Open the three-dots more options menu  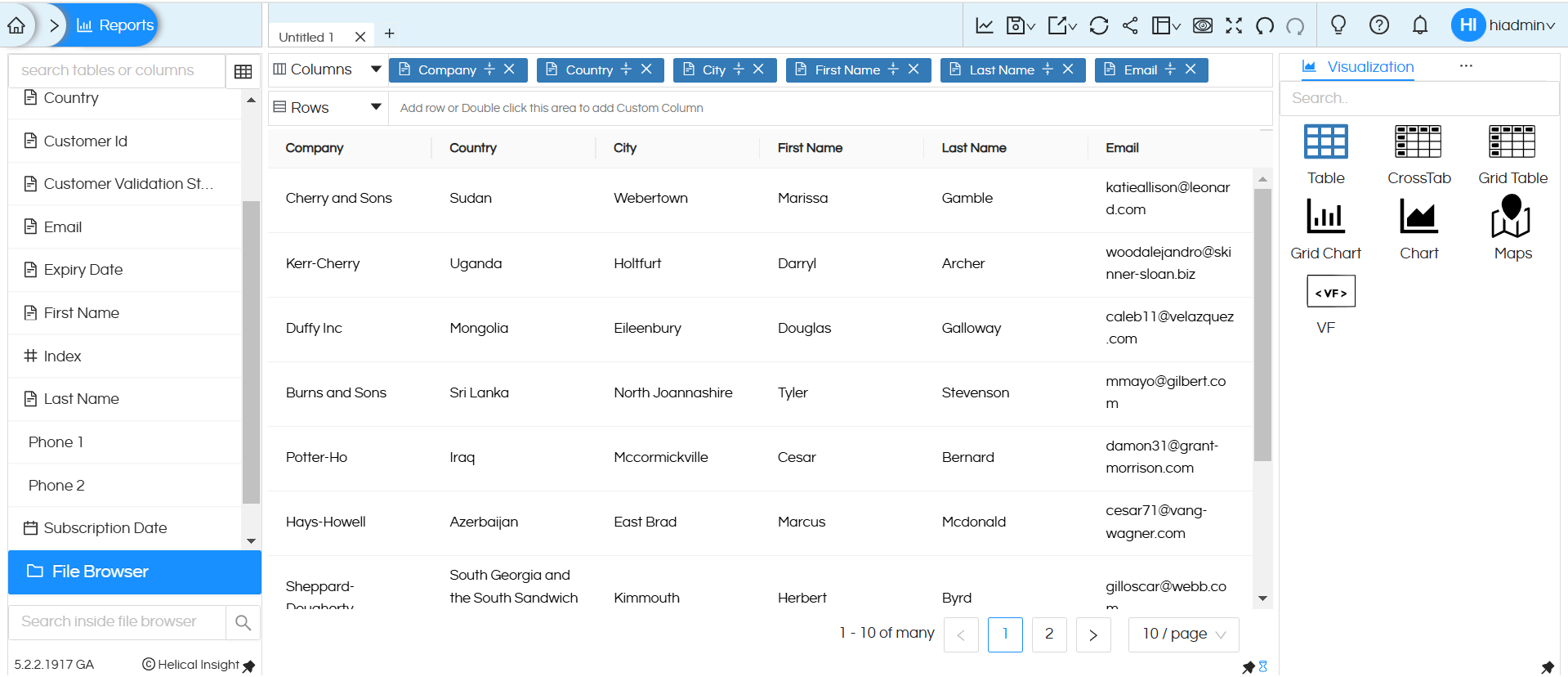point(1466,65)
